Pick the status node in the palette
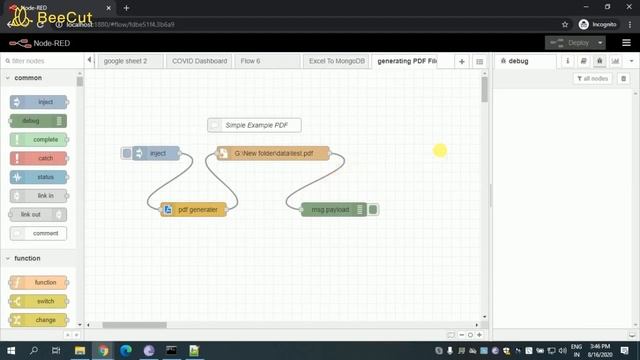 pyautogui.click(x=38, y=177)
